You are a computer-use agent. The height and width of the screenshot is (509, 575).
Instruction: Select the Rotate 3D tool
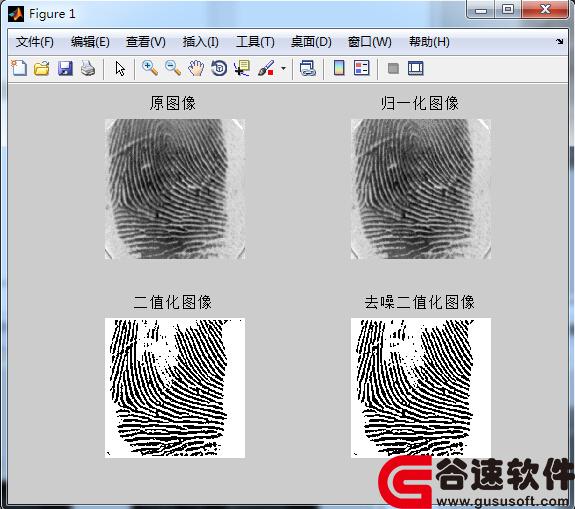[219, 68]
